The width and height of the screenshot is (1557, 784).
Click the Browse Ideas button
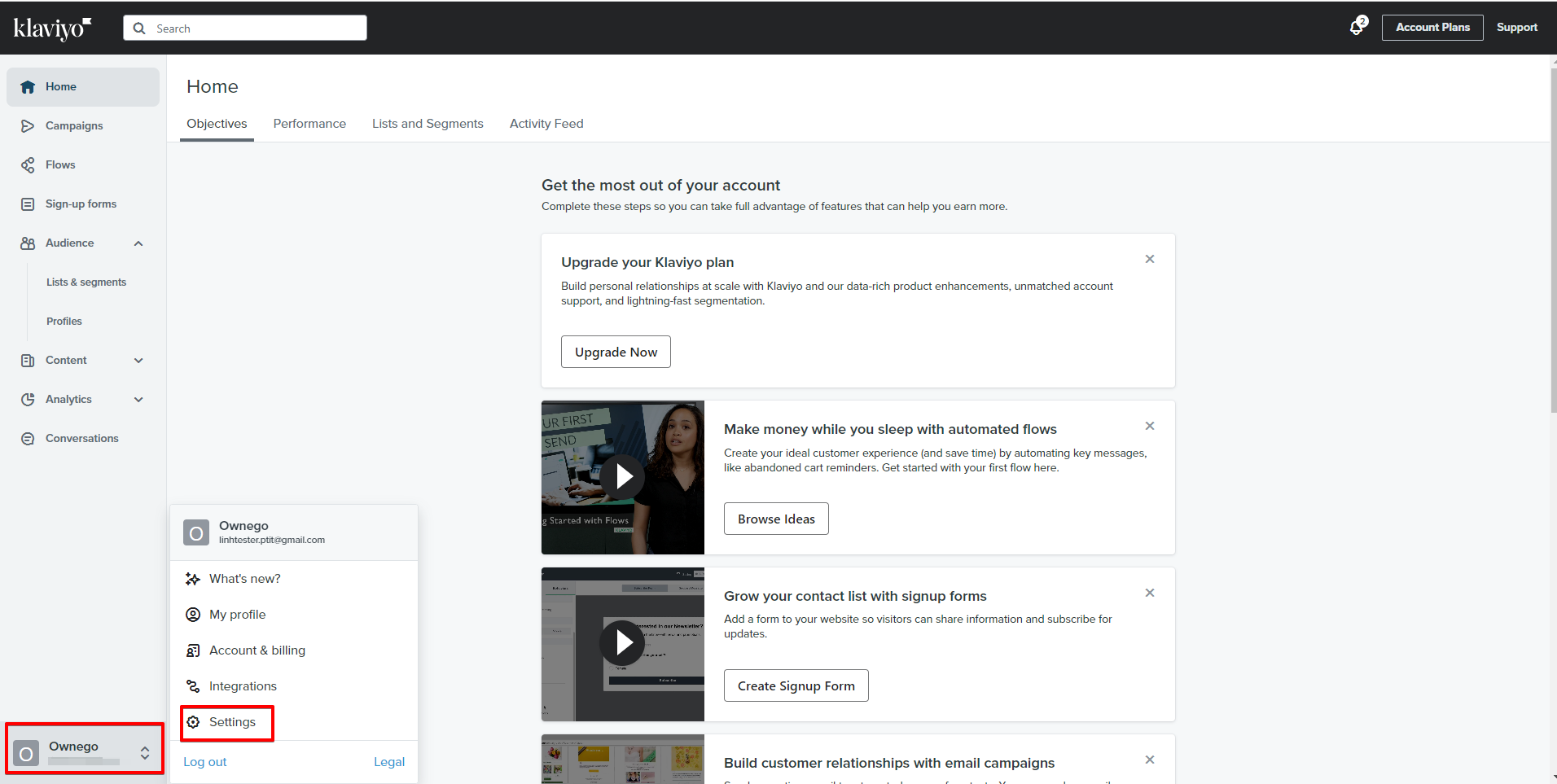pos(776,519)
